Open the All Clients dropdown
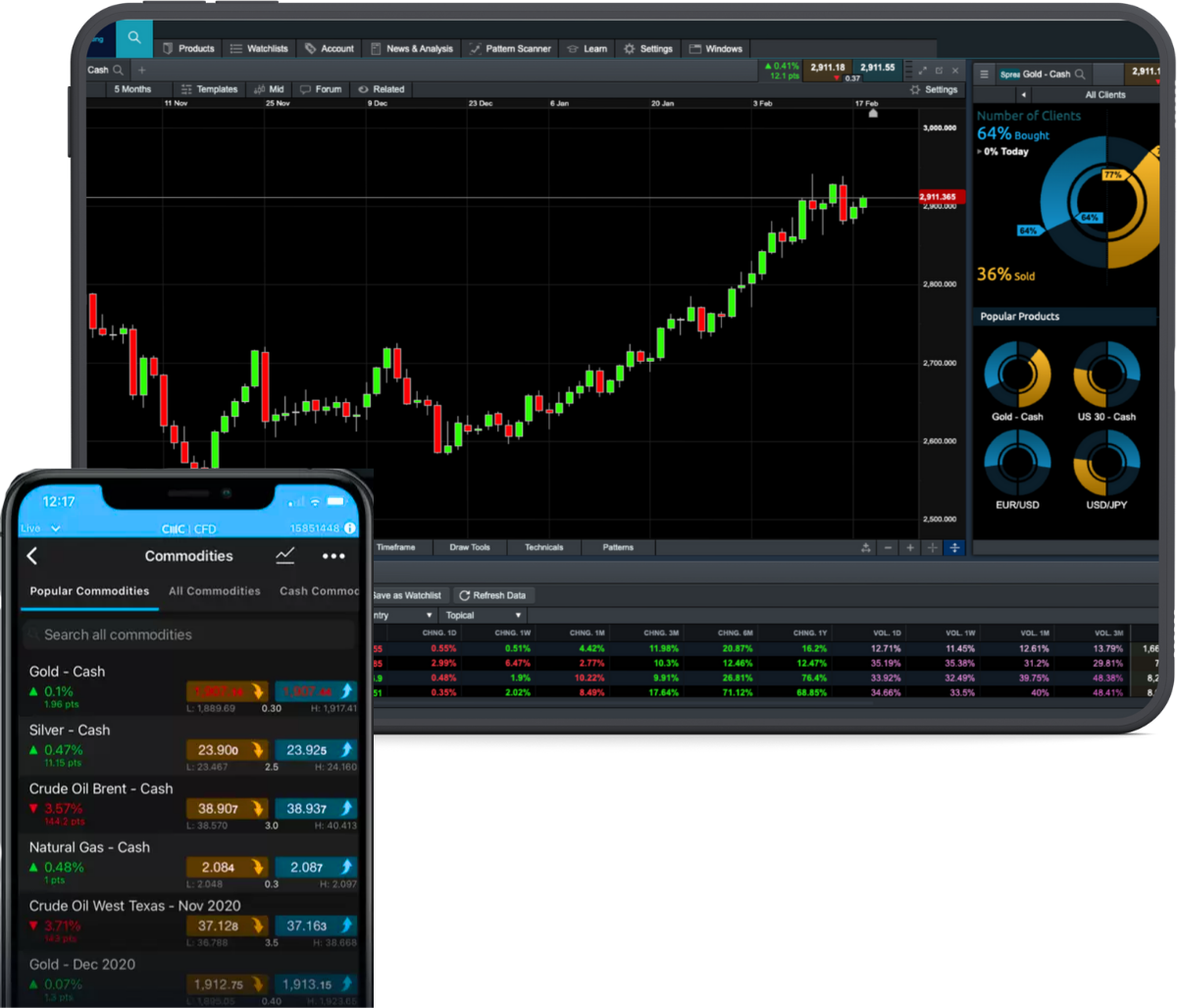The width and height of the screenshot is (1177, 1008). (x=1104, y=94)
